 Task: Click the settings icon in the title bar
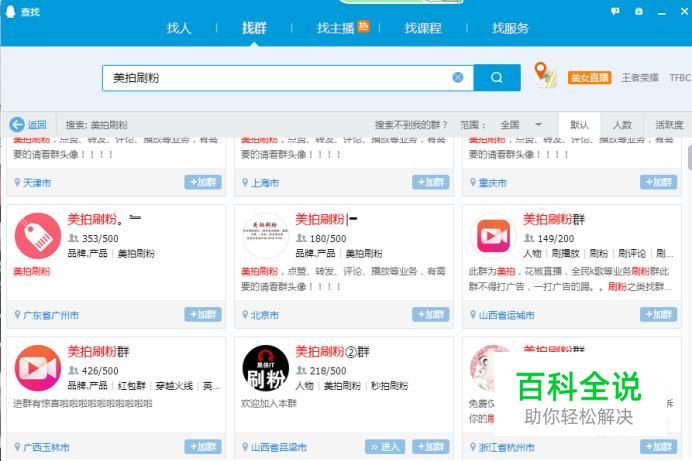(639, 11)
